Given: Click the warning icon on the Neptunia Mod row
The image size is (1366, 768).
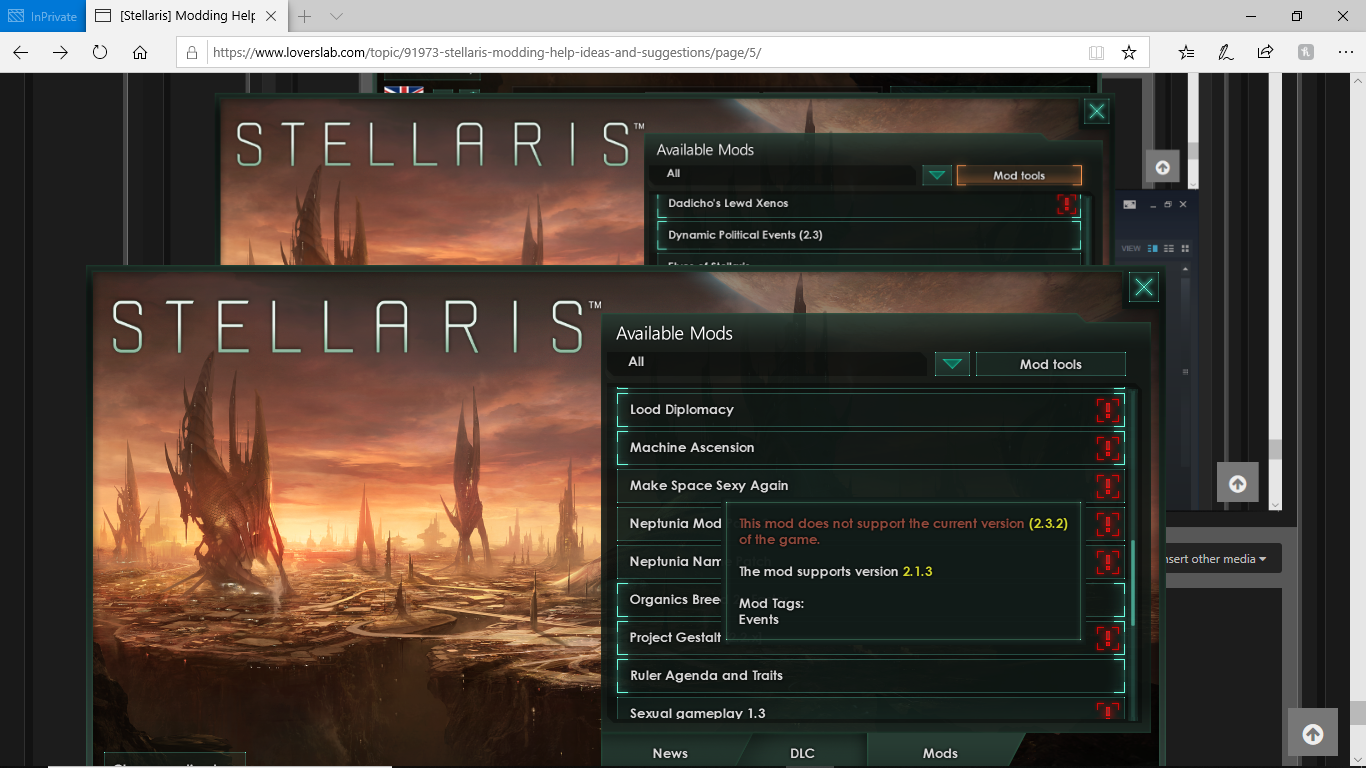Looking at the screenshot, I should point(1108,524).
